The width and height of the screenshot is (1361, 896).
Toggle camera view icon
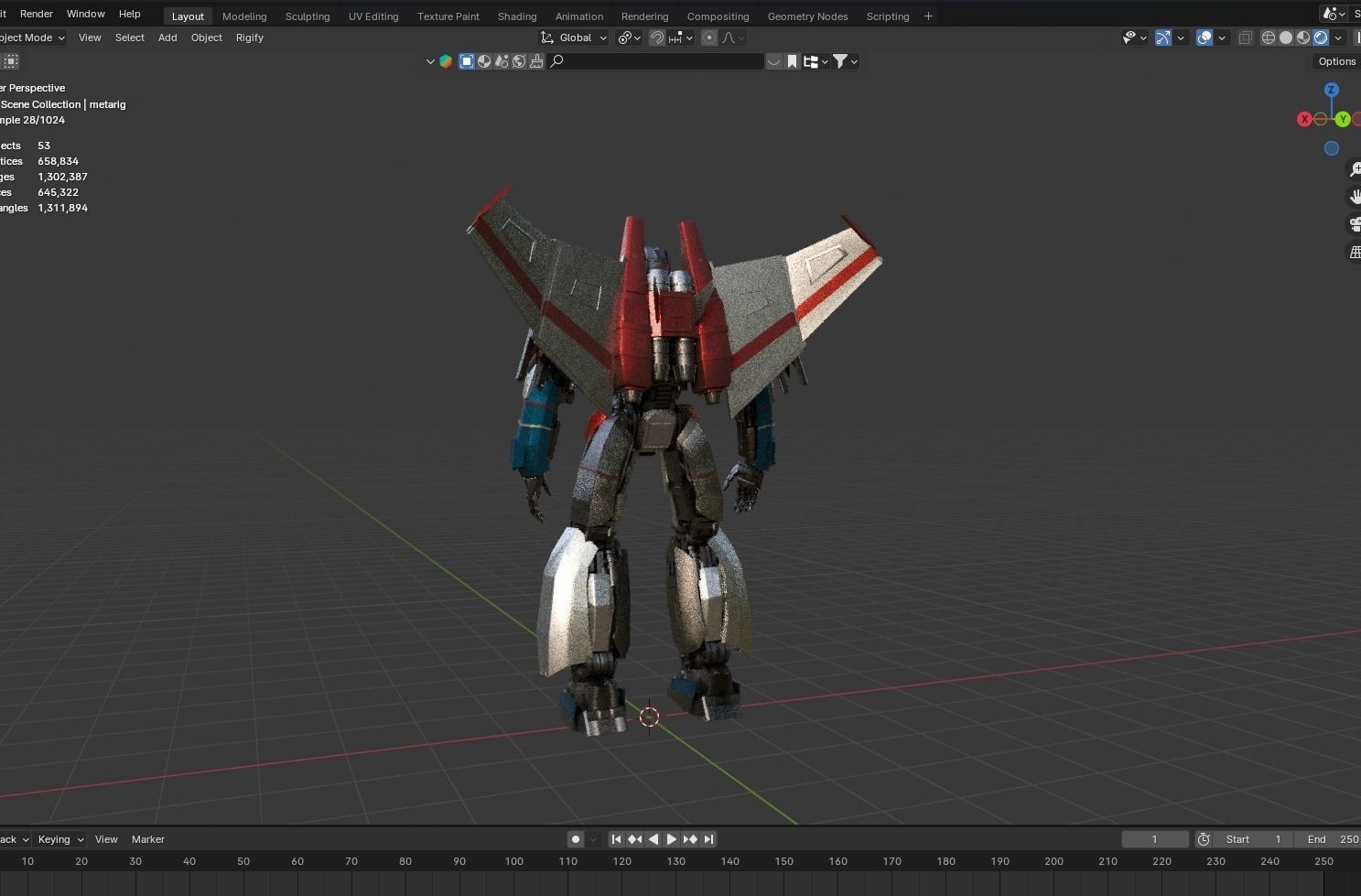[1355, 224]
